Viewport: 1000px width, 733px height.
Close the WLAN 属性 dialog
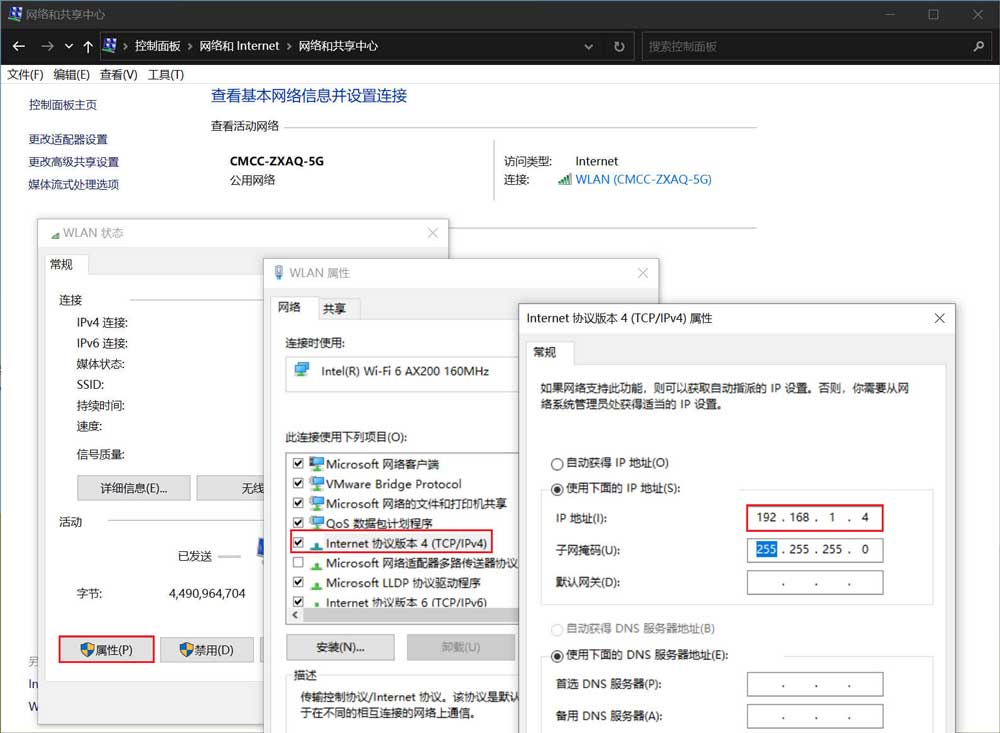[x=643, y=273]
